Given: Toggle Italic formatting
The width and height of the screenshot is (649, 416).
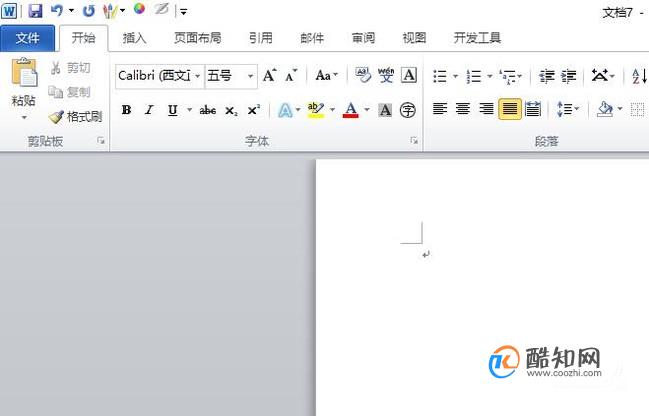Looking at the screenshot, I should coord(149,110).
